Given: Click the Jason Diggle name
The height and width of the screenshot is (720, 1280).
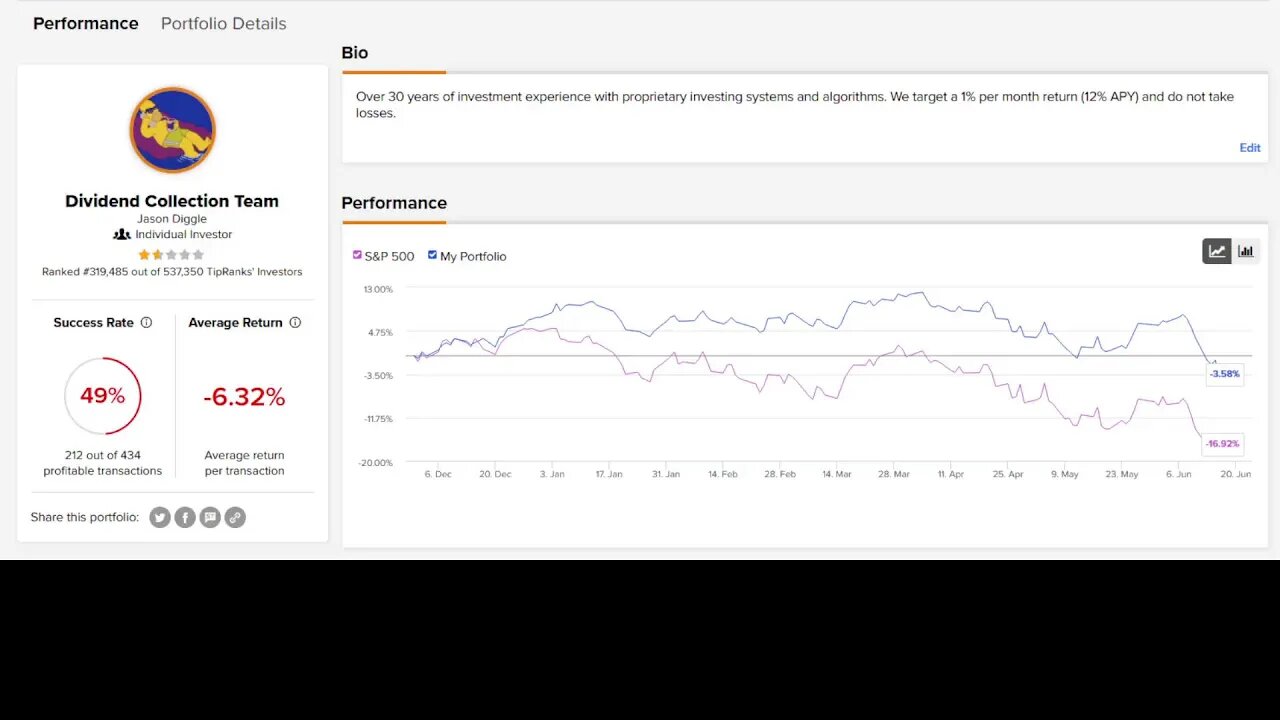Looking at the screenshot, I should click(x=172, y=219).
